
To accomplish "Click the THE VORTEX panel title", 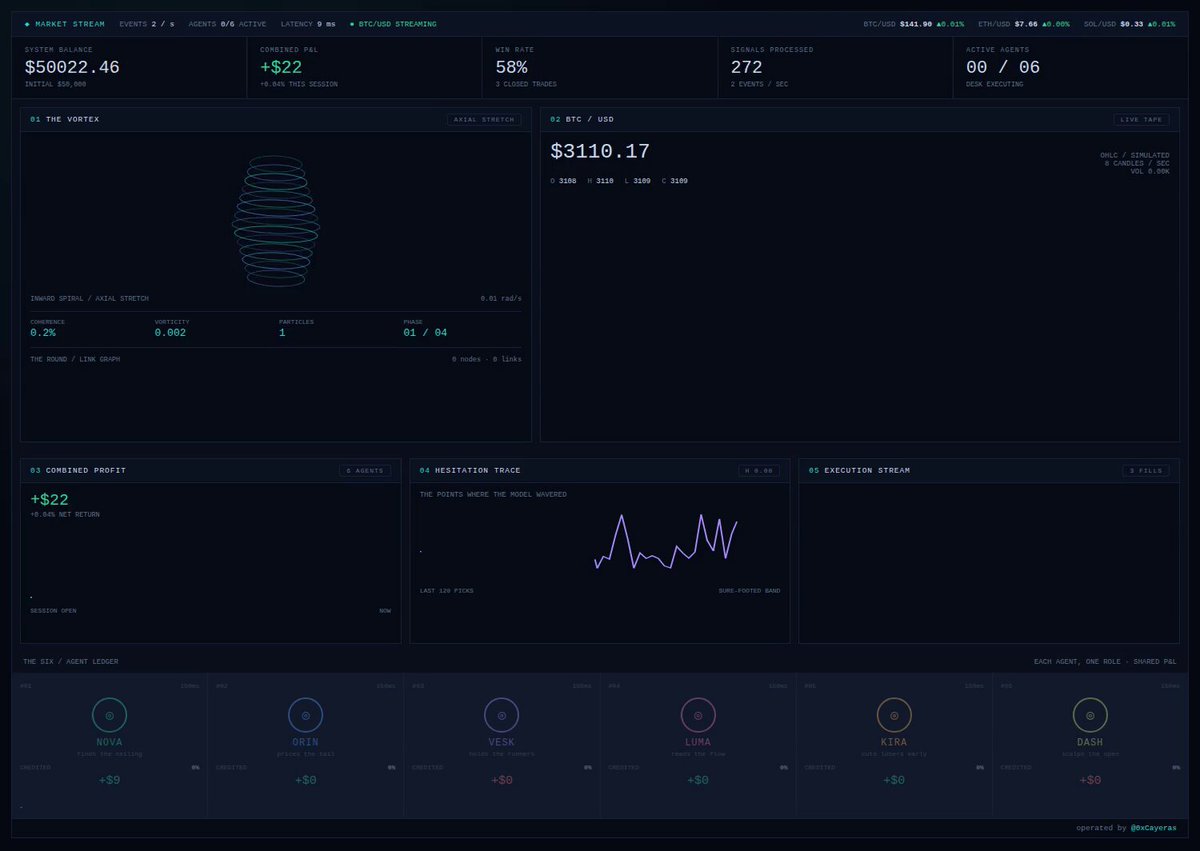I will tap(72, 119).
